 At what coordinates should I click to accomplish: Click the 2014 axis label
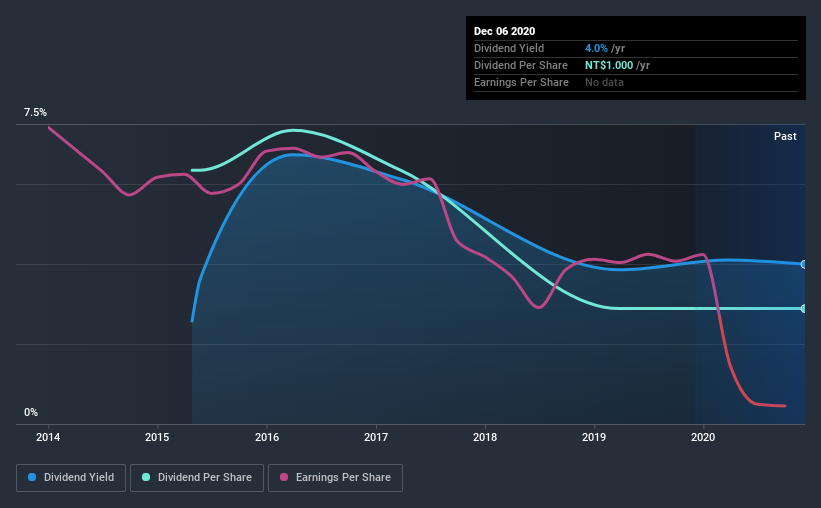click(x=48, y=437)
